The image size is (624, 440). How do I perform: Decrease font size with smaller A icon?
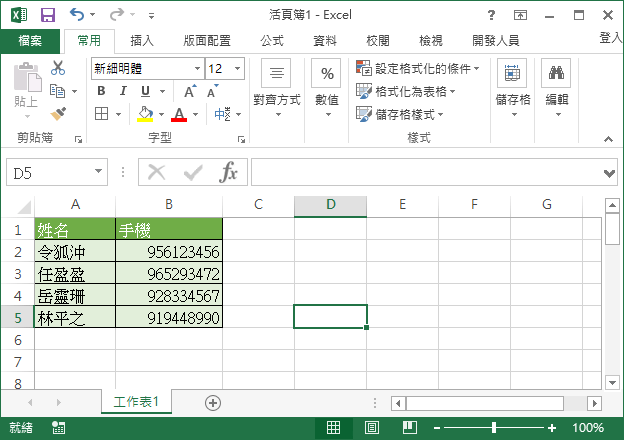[212, 92]
